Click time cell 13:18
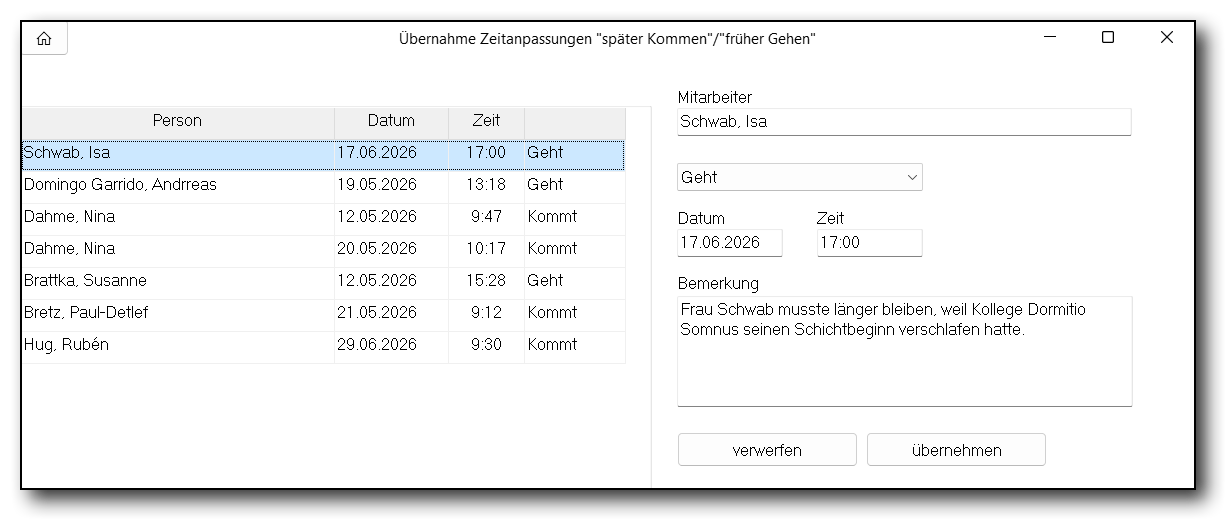The image size is (1226, 520). (486, 185)
